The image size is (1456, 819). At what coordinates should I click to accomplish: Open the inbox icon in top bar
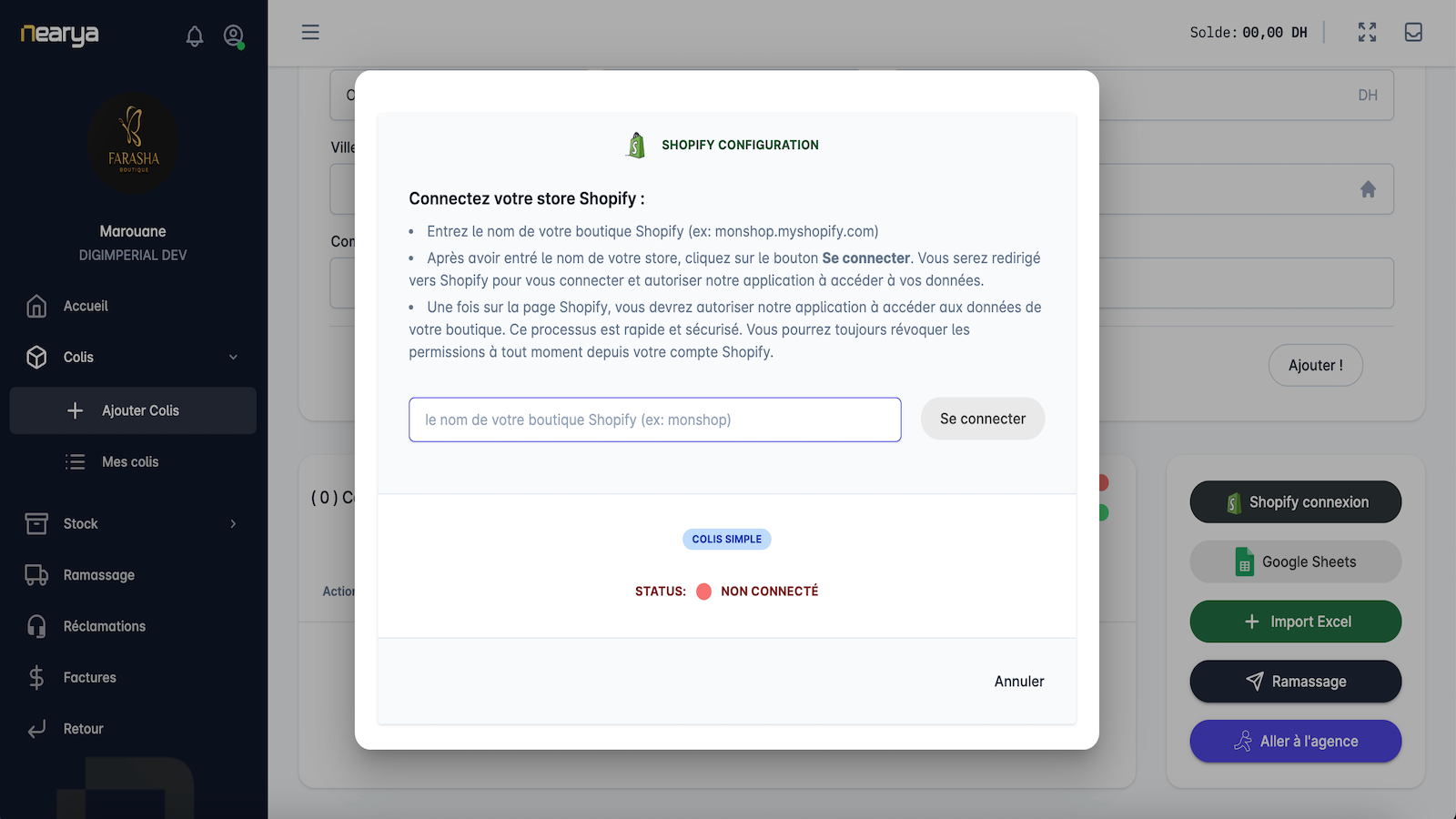1413,33
